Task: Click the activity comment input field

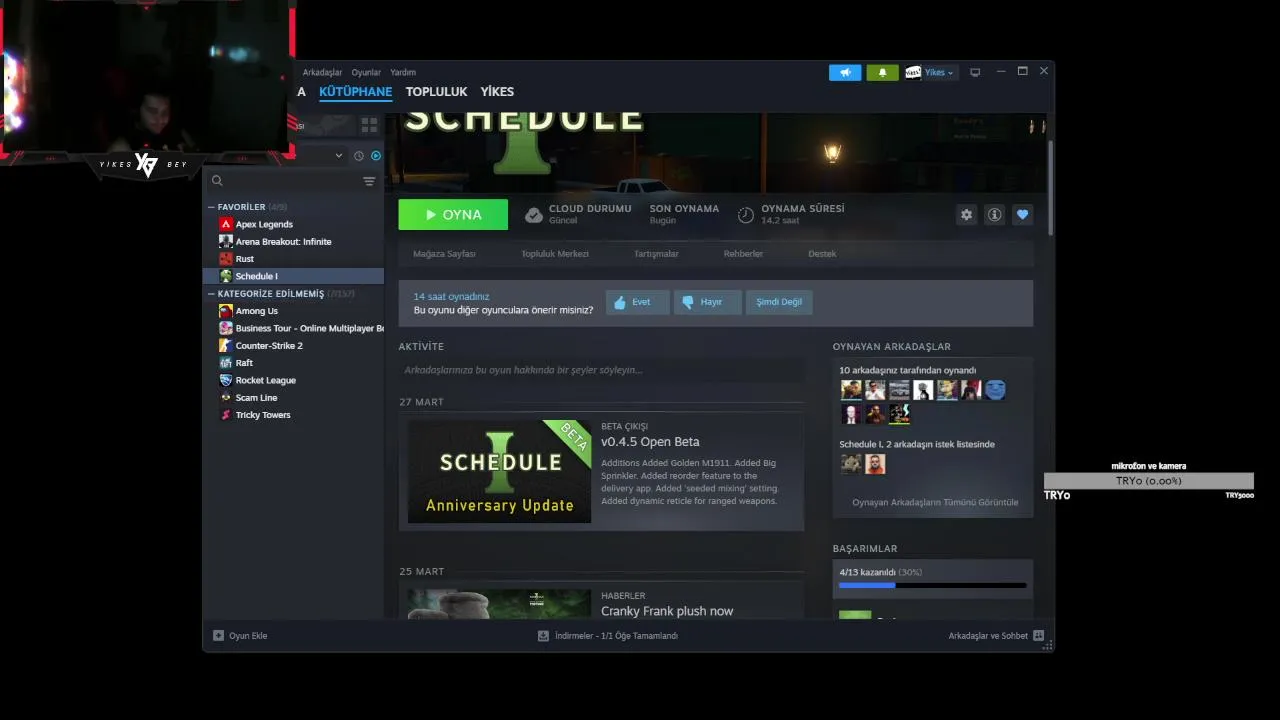Action: (x=600, y=370)
